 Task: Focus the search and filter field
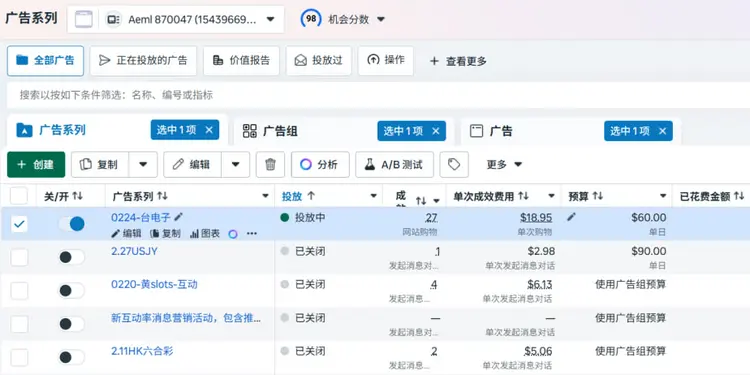(x=378, y=95)
